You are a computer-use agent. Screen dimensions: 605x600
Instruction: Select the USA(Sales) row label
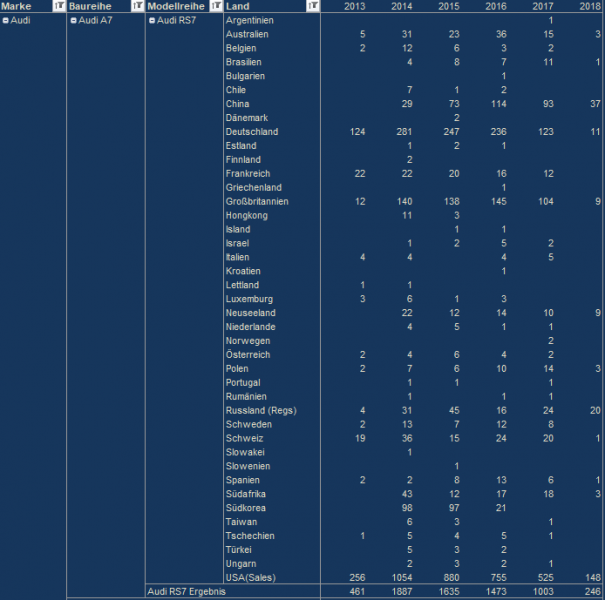pos(251,578)
